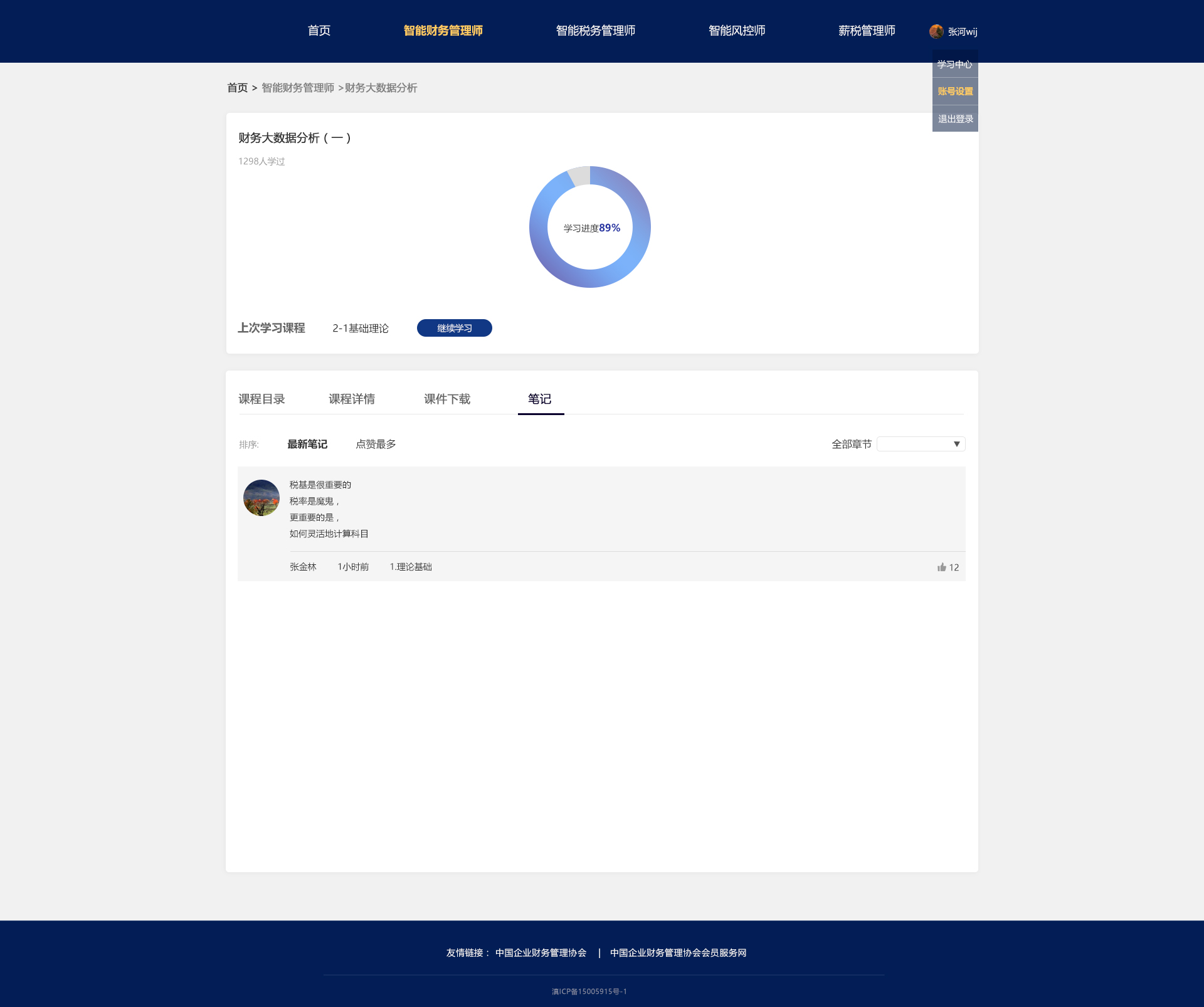Click 智能财务管理师 breadcrumb link
Screen dimensions: 1204x1007
298,88
